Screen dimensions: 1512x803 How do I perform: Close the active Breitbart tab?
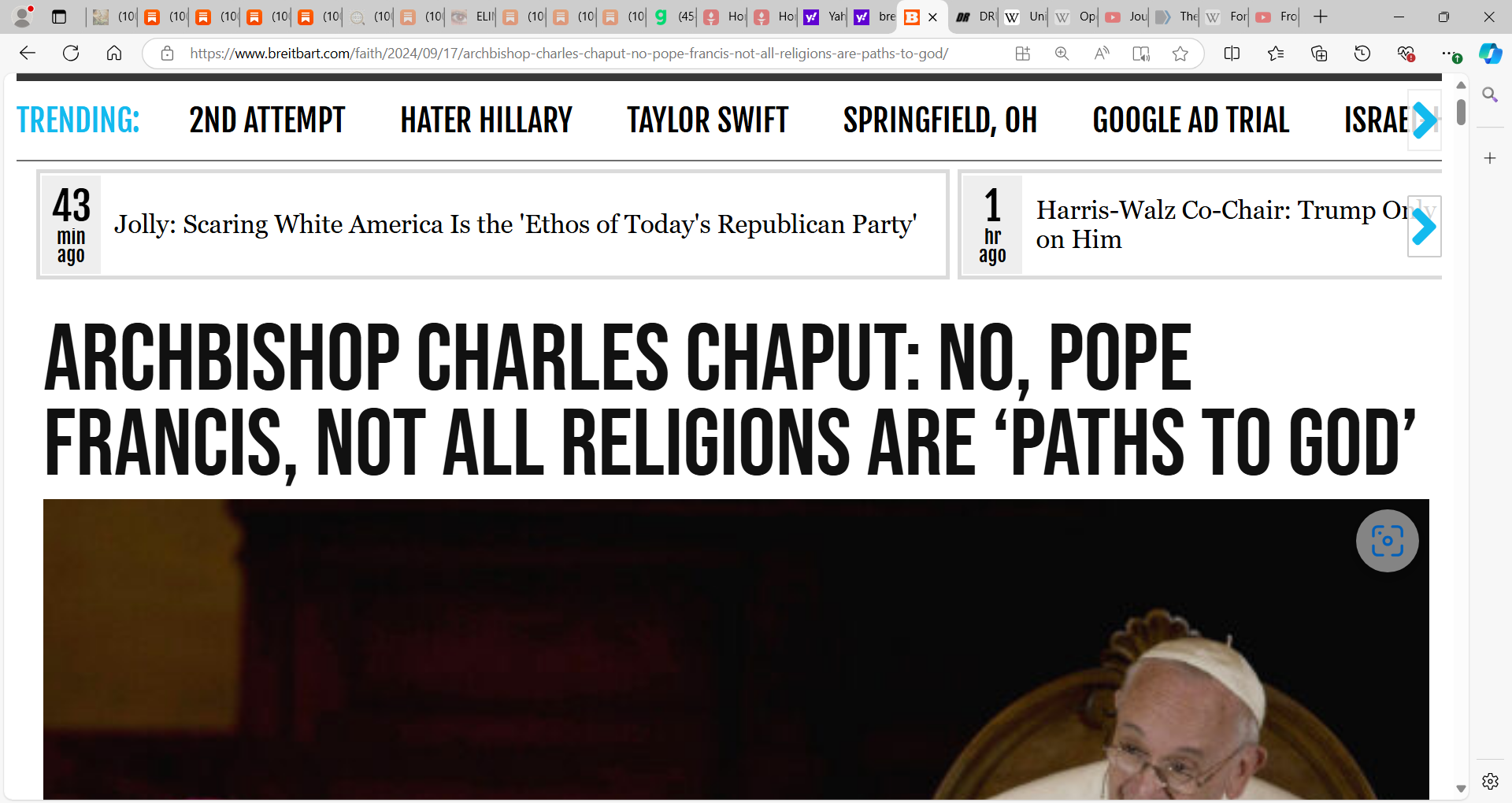[932, 17]
